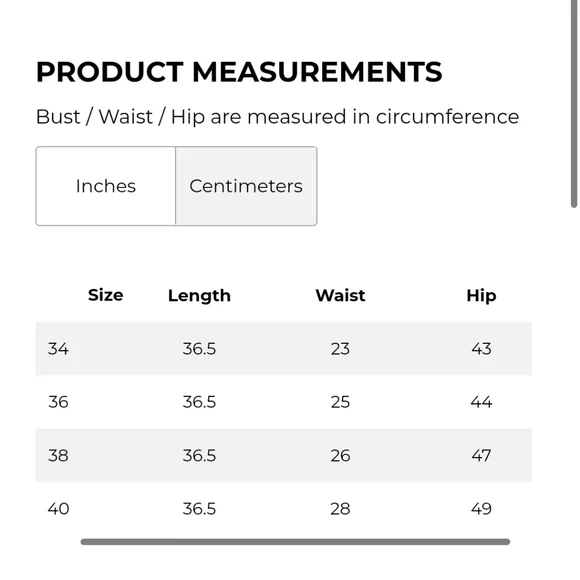Screen dimensions: 580x580
Task: Click the Size column header
Action: click(x=105, y=295)
